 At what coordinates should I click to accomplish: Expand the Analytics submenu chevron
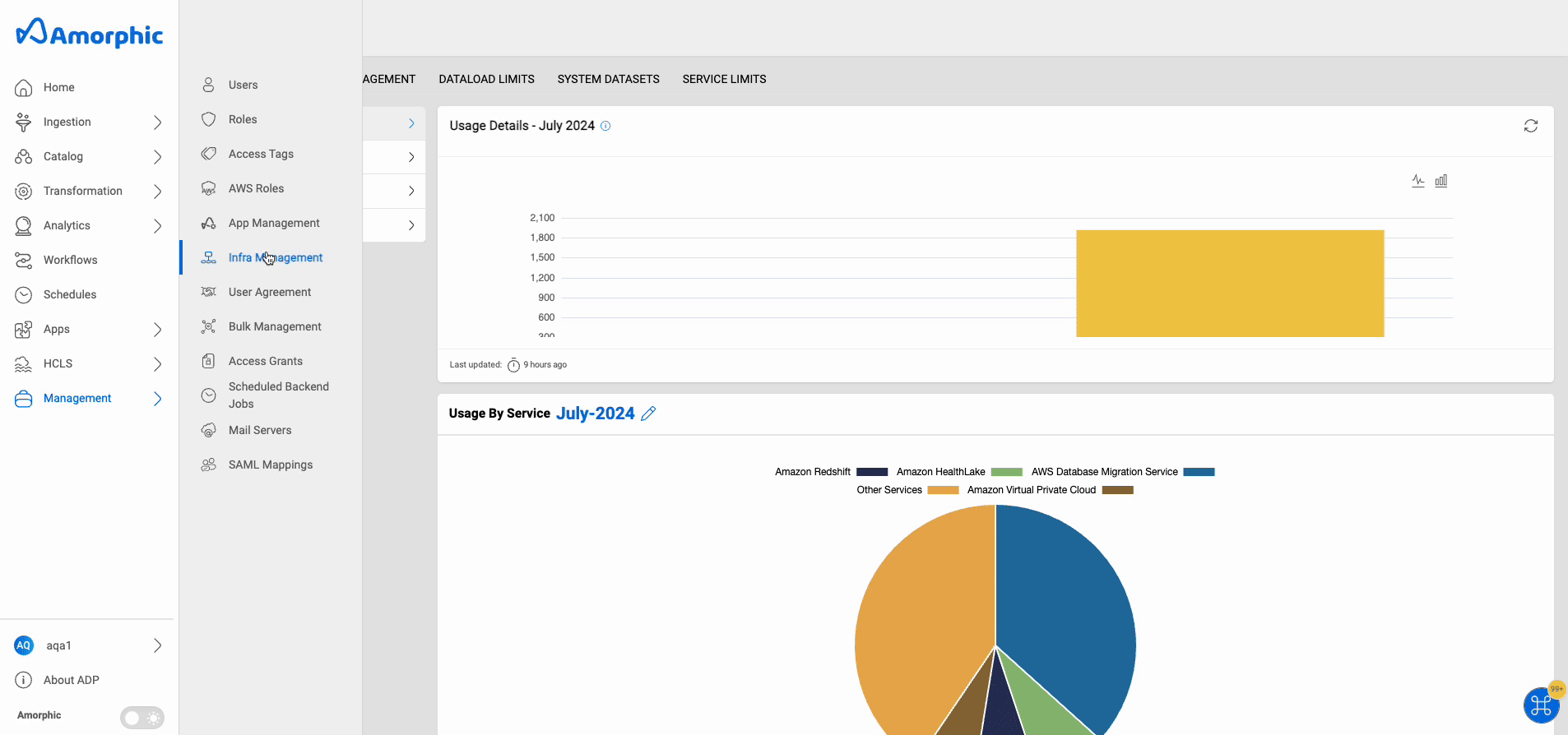click(x=157, y=226)
